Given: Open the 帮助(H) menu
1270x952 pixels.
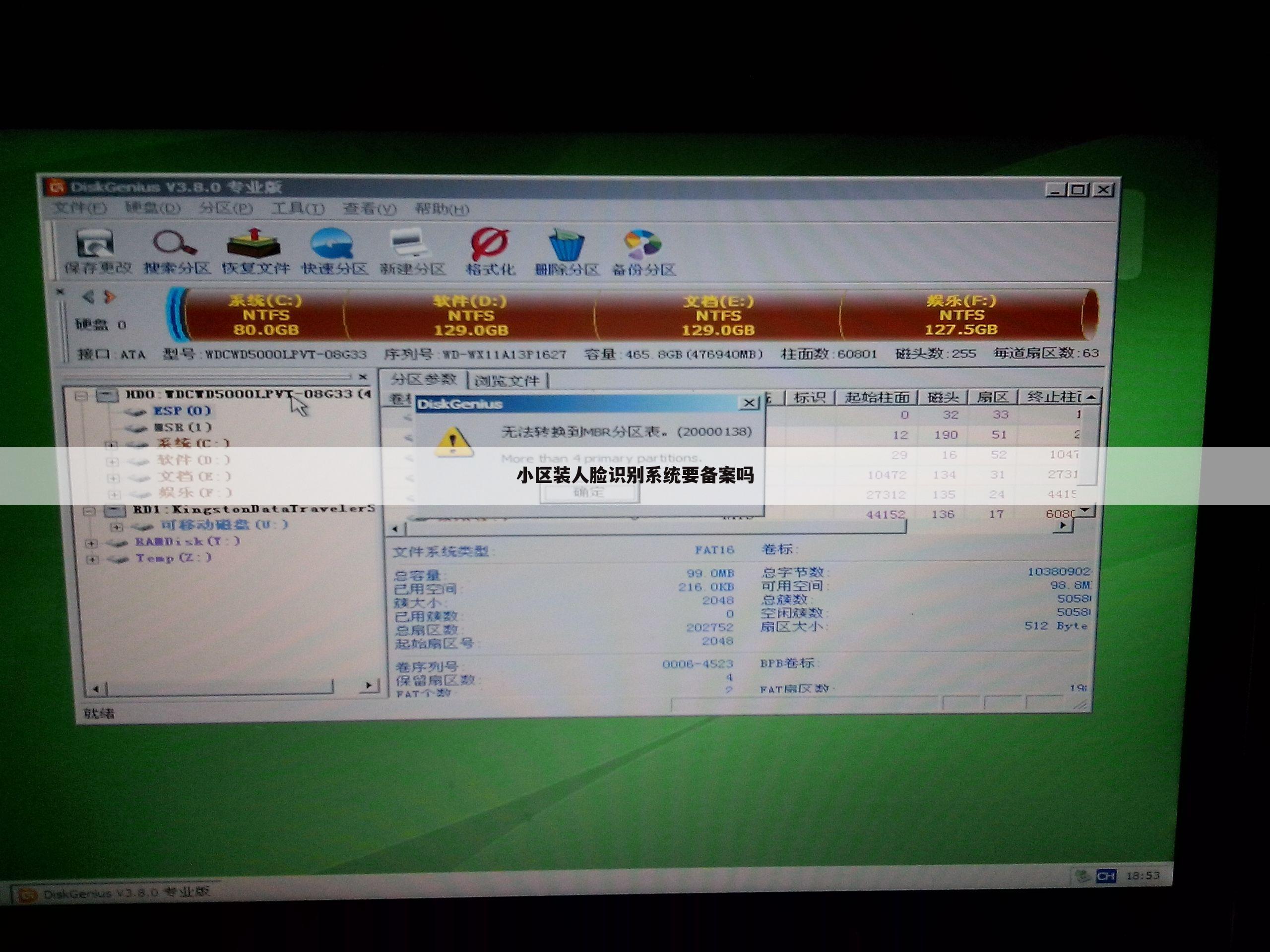Looking at the screenshot, I should click(442, 209).
